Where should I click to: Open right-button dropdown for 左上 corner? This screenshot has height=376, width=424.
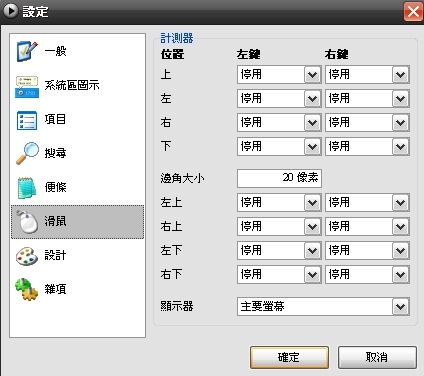click(367, 202)
